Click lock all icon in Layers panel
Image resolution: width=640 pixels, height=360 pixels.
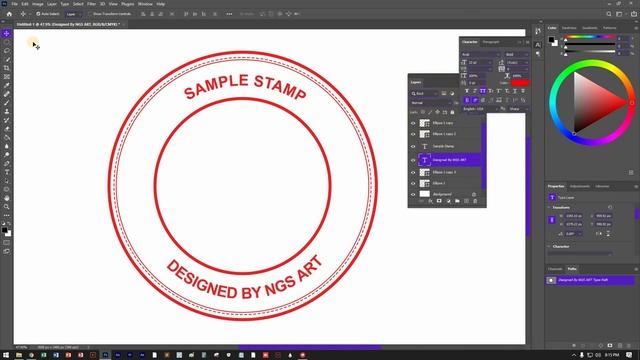(452, 112)
